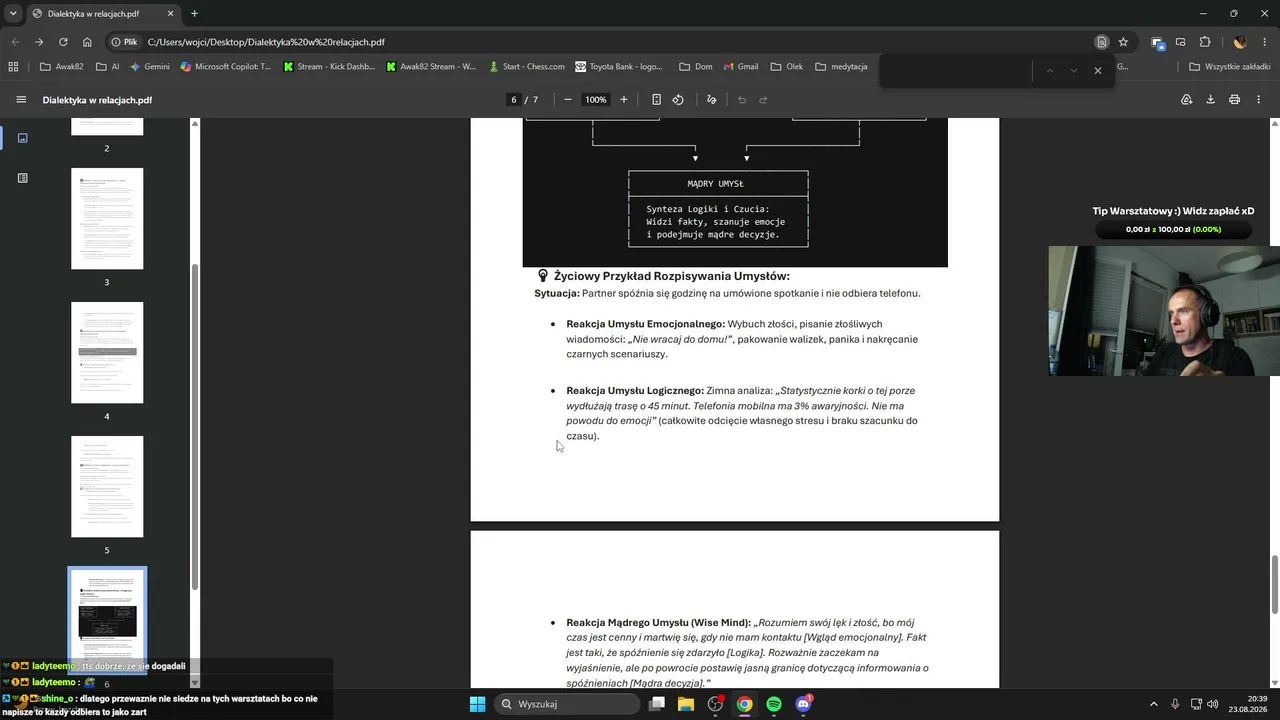The height and width of the screenshot is (720, 1280).
Task: Click the microphone tray icon
Action: [x=1175, y=704]
